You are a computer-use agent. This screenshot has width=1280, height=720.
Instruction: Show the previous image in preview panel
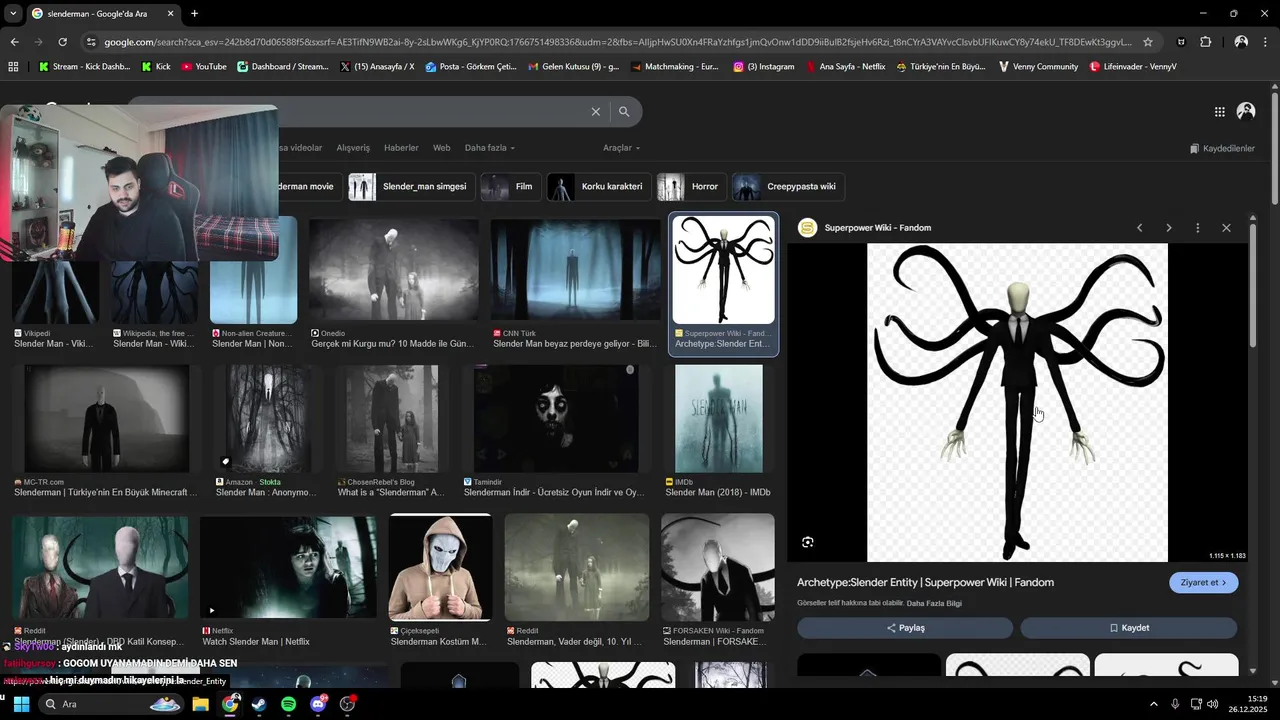(x=1139, y=228)
